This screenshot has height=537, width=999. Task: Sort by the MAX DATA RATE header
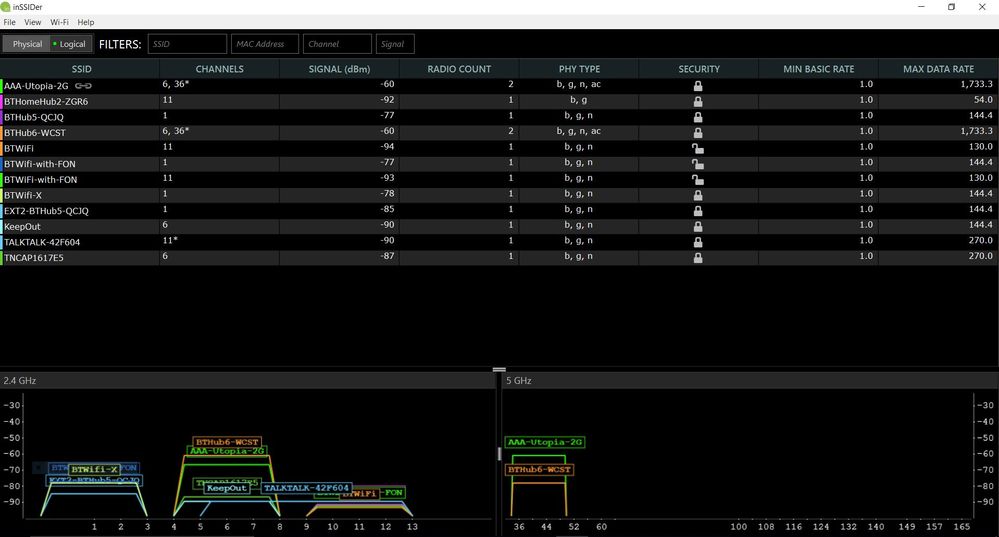click(938, 69)
